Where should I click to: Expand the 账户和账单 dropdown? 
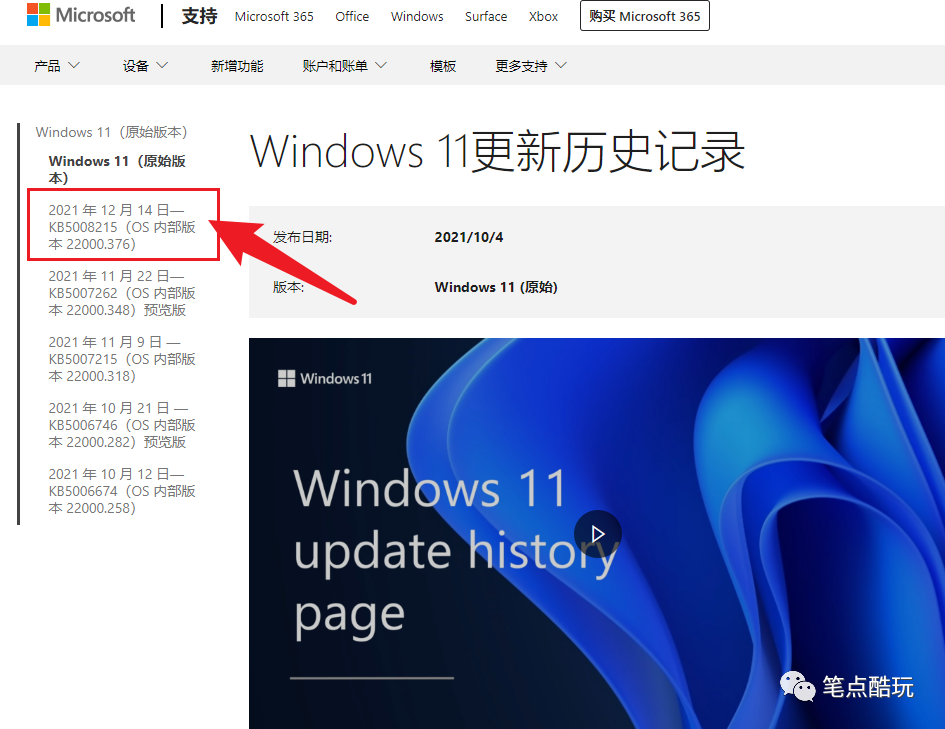pyautogui.click(x=344, y=66)
